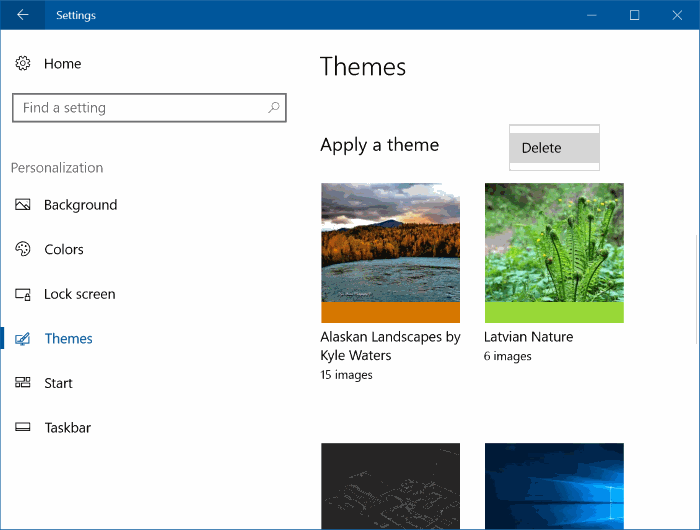Viewport: 700px width, 530px height.
Task: Apply the Alaskan Landscapes theme thumbnail
Action: [x=390, y=242]
